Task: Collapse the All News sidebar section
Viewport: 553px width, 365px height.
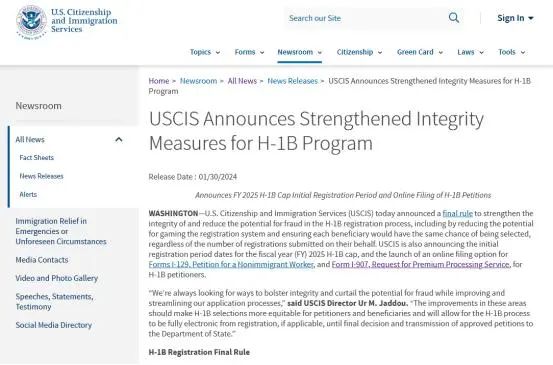Action: [119, 140]
